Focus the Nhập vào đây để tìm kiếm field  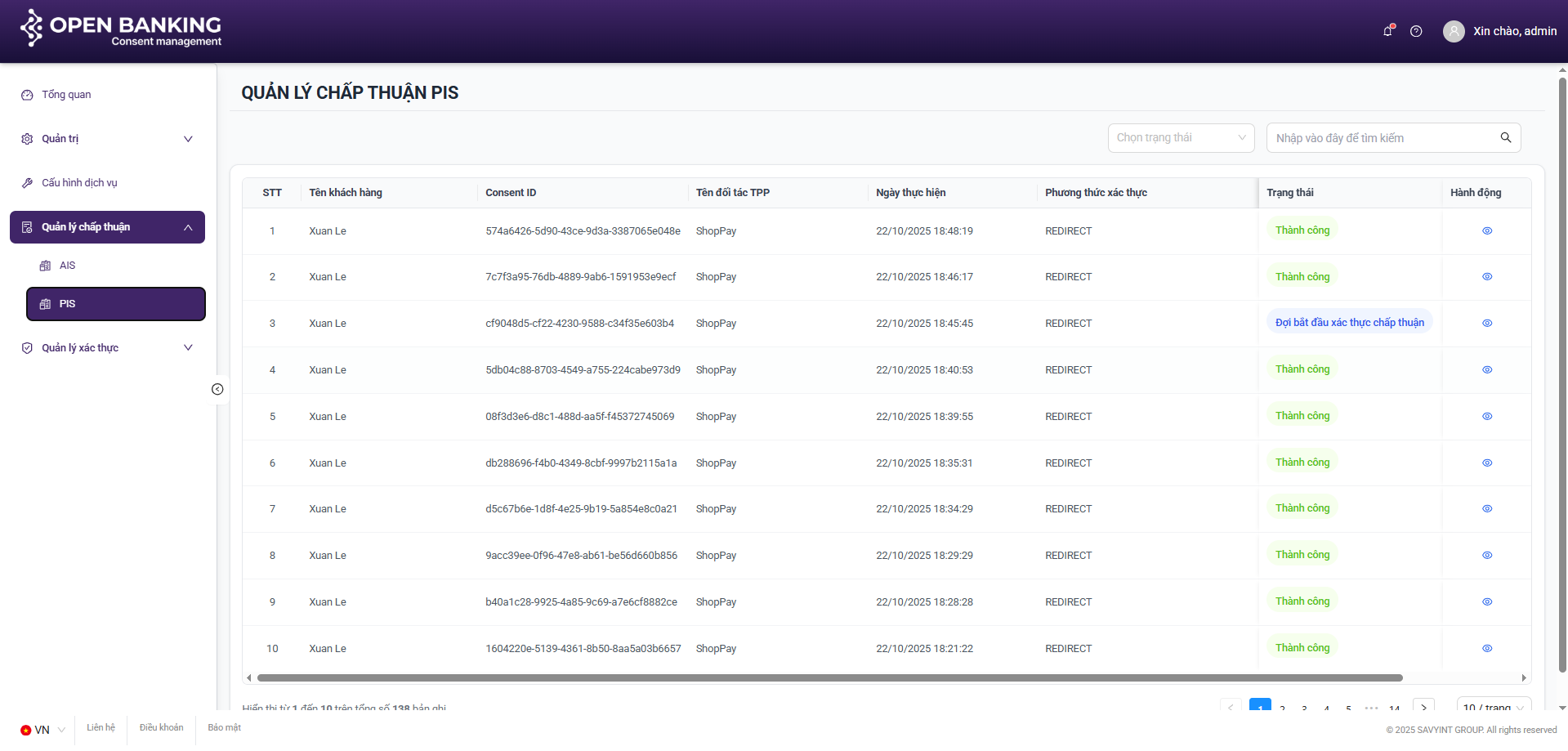(x=1383, y=138)
